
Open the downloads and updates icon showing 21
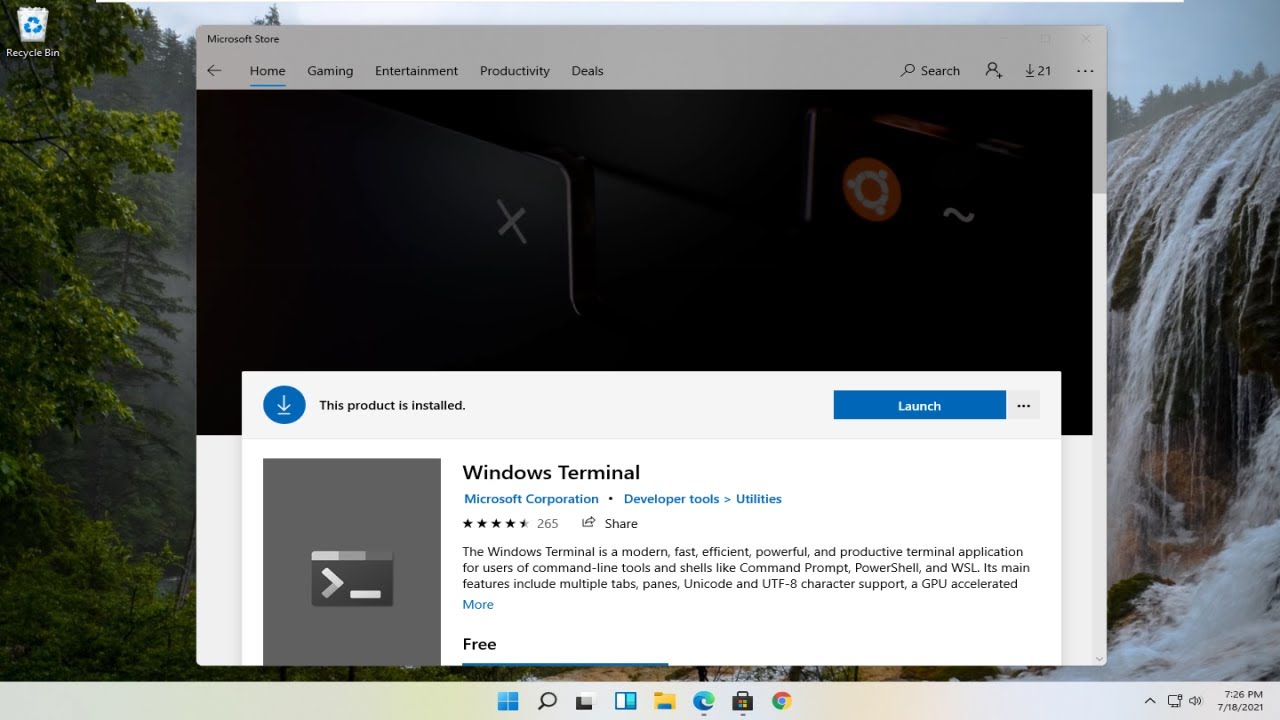coord(1038,71)
